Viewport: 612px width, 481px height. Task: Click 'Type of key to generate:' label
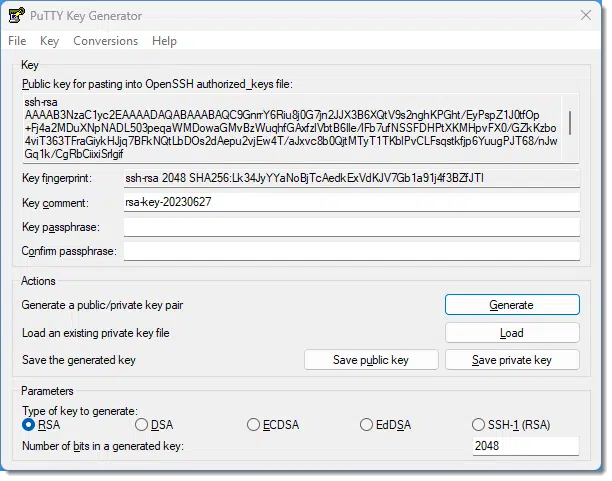[80, 411]
